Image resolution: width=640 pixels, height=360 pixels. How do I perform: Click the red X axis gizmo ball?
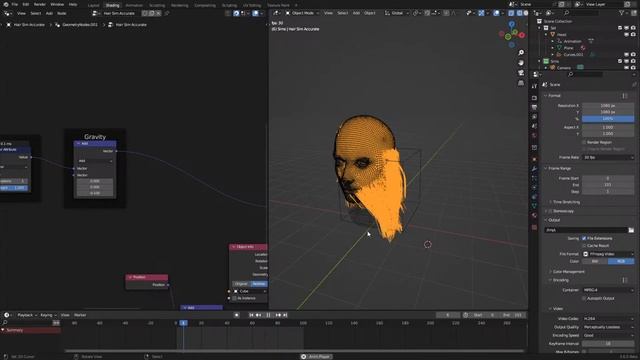tap(522, 36)
